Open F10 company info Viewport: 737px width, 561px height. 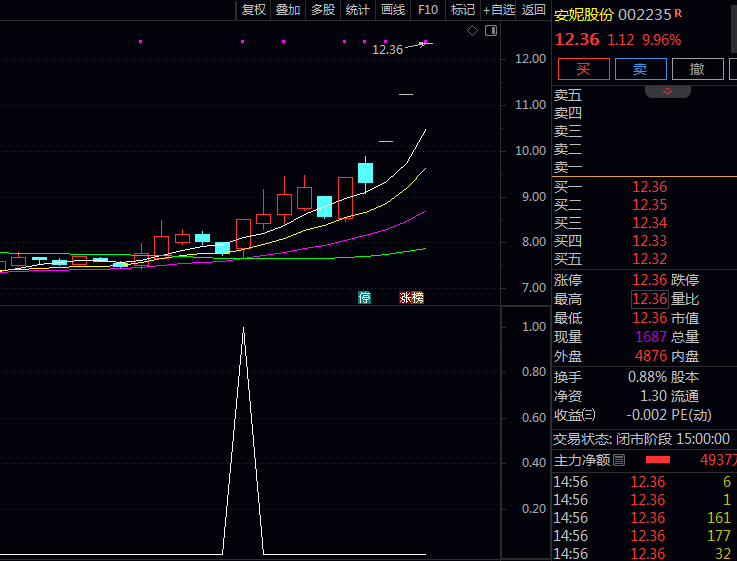[x=428, y=10]
